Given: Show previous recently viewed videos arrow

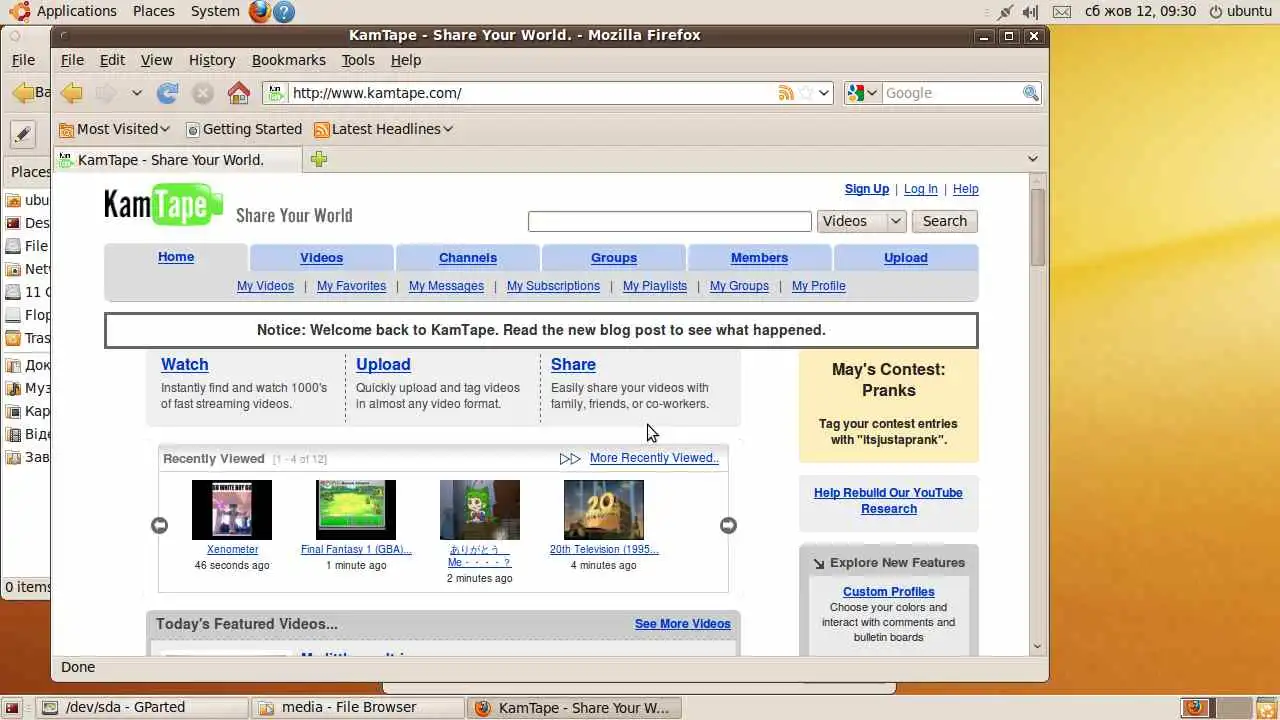Looking at the screenshot, I should click(159, 525).
